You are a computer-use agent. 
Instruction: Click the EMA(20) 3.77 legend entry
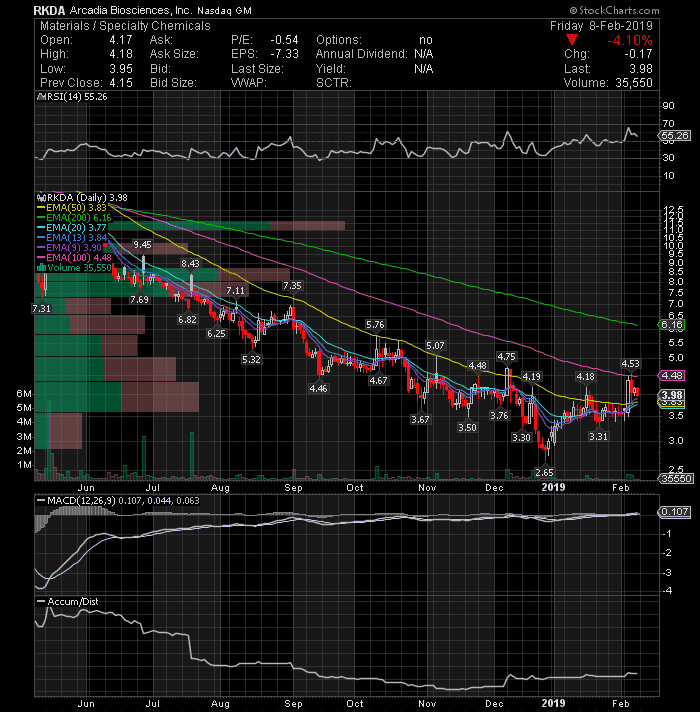(72, 227)
